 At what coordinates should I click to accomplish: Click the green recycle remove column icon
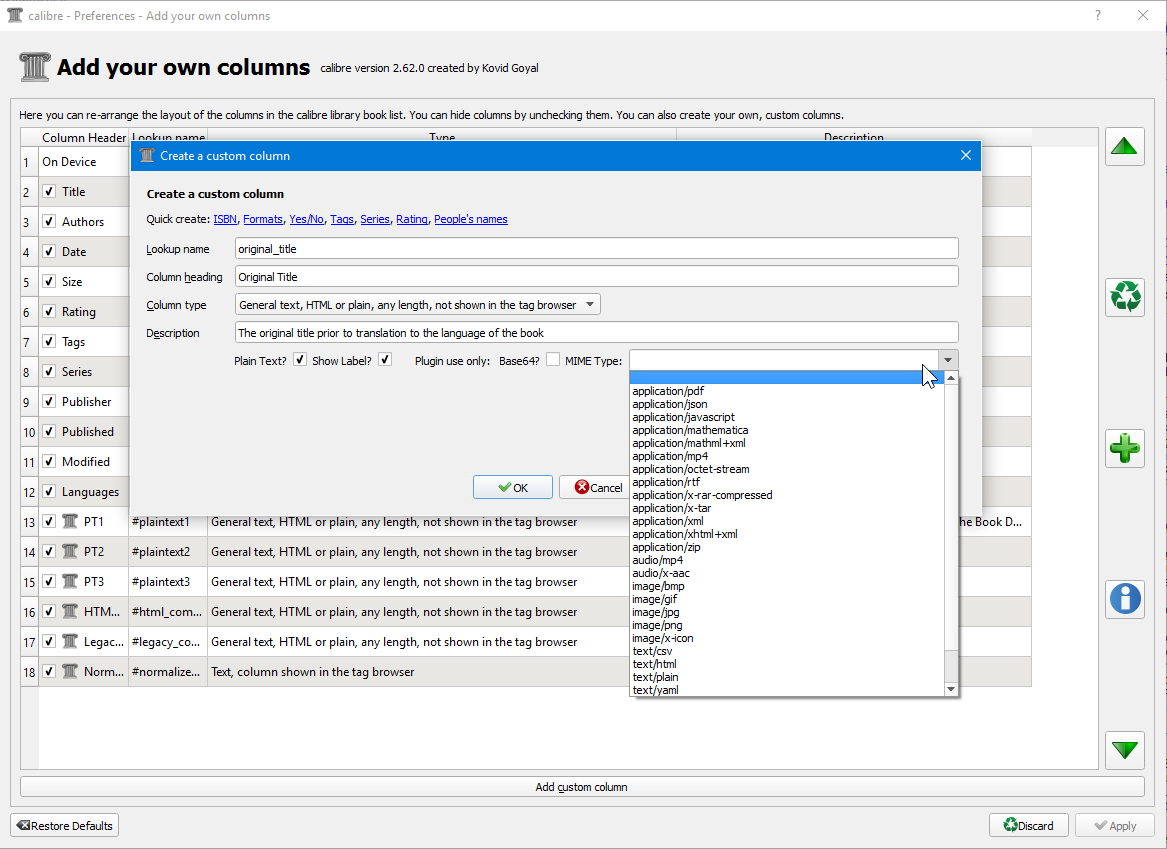(1125, 297)
